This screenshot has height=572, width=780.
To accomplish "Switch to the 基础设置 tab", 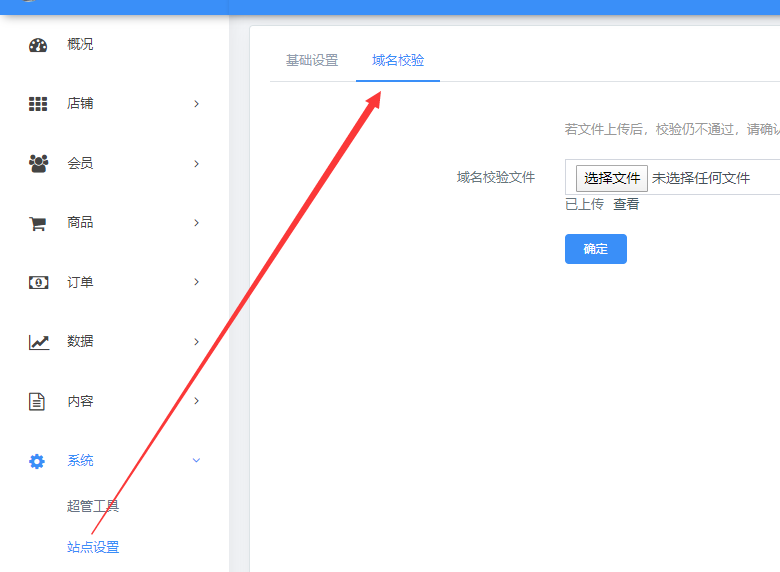I will [312, 61].
